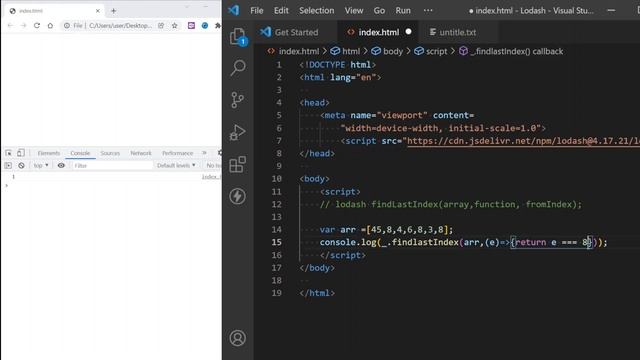Click the share icon in address bar
The image size is (640, 360).
click(161, 25)
